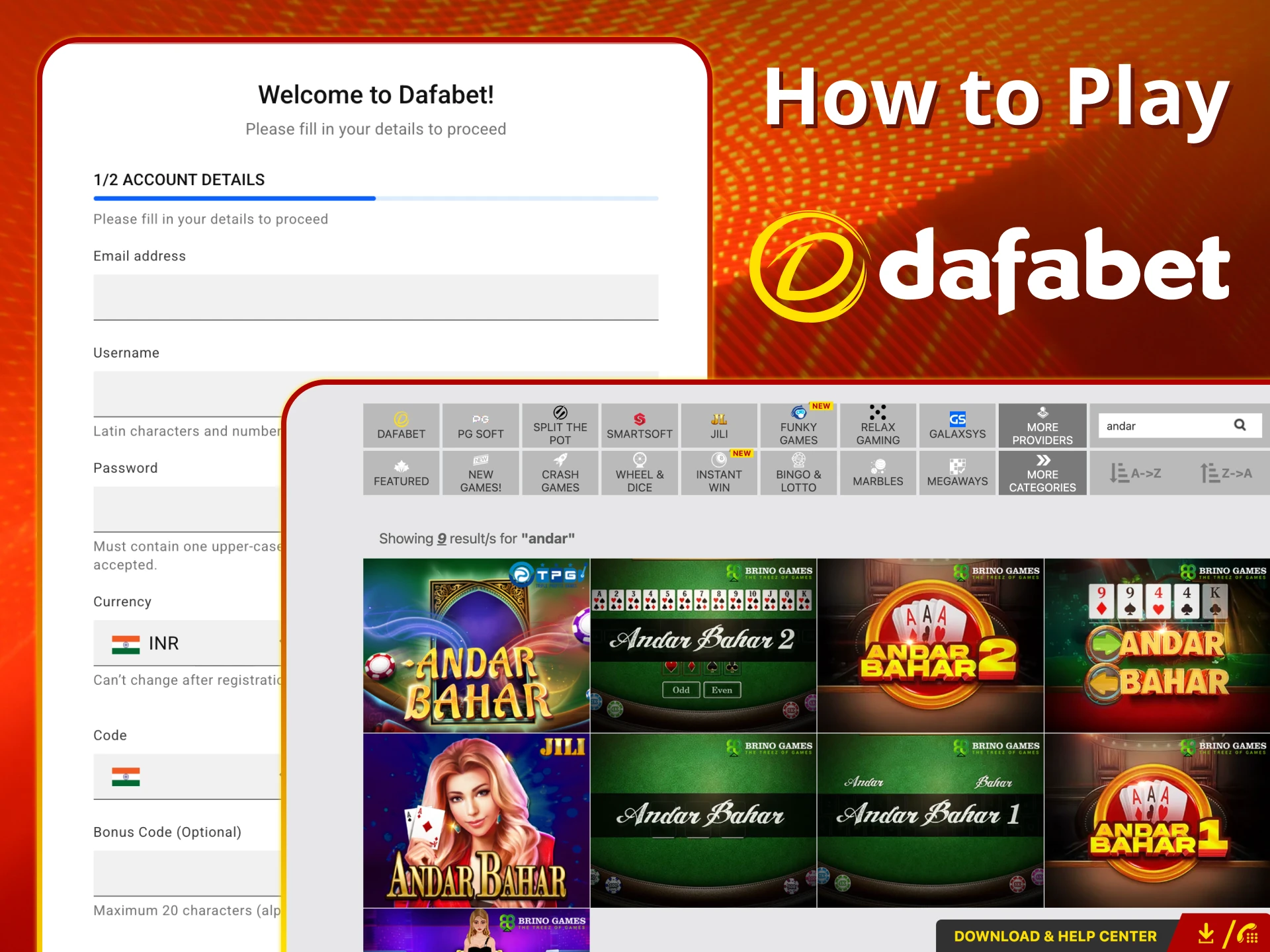1270x952 pixels.
Task: Select the Megaways button
Action: [x=956, y=473]
